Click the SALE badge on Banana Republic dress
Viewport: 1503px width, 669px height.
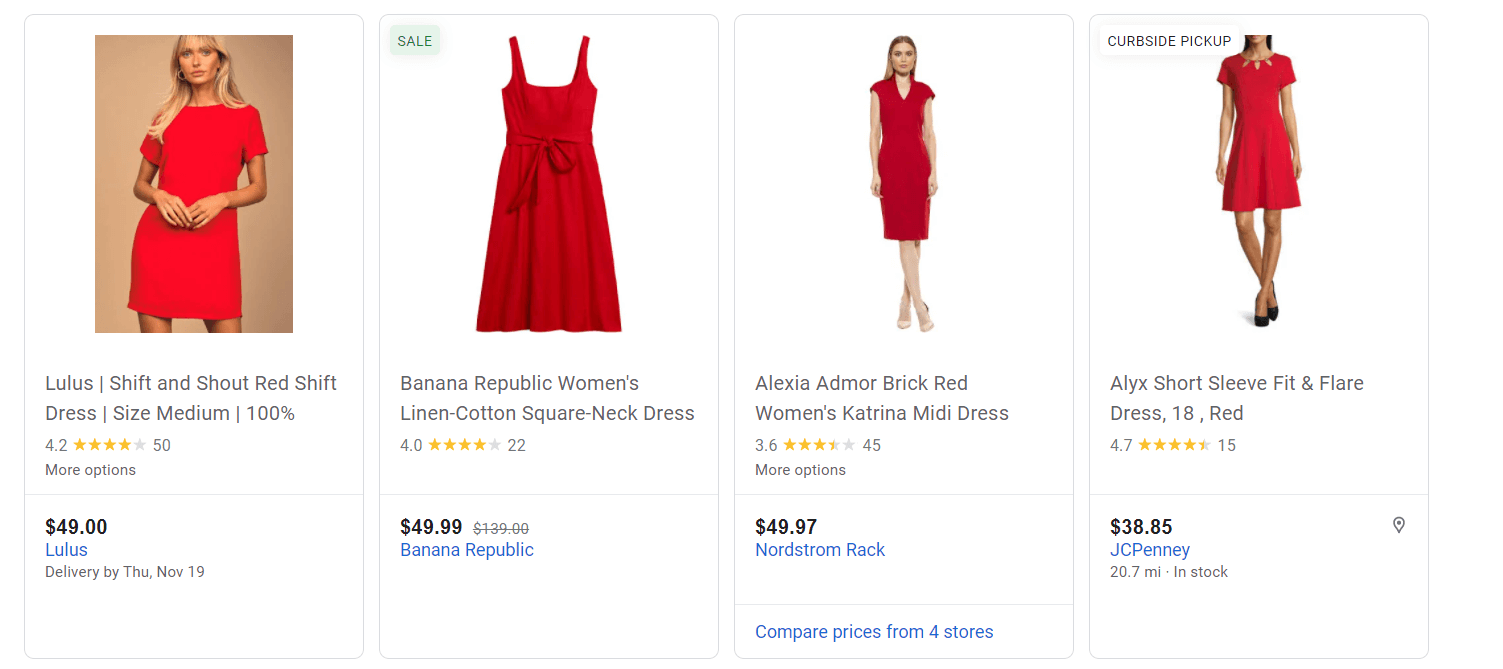(x=415, y=41)
